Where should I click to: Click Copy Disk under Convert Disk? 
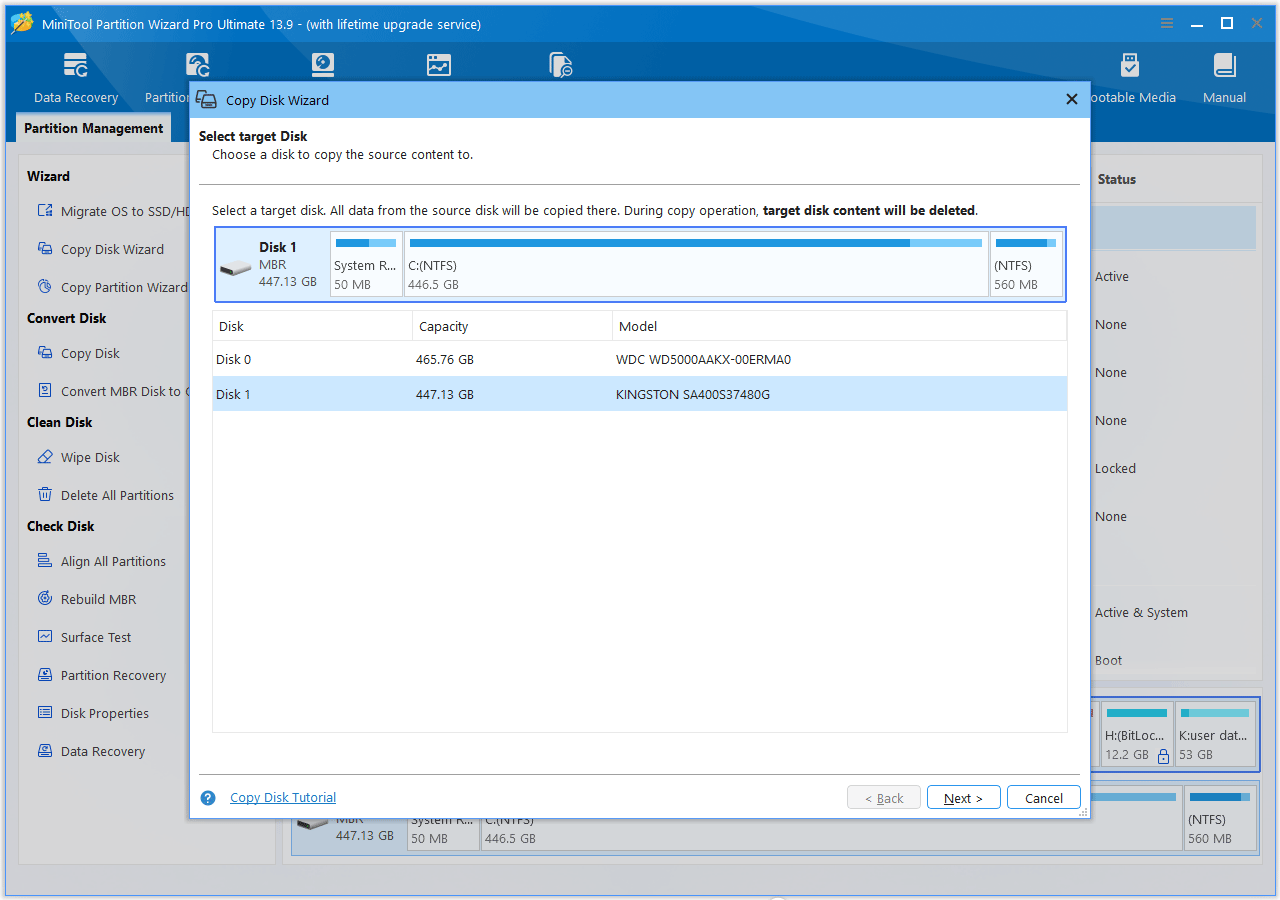pos(78,353)
